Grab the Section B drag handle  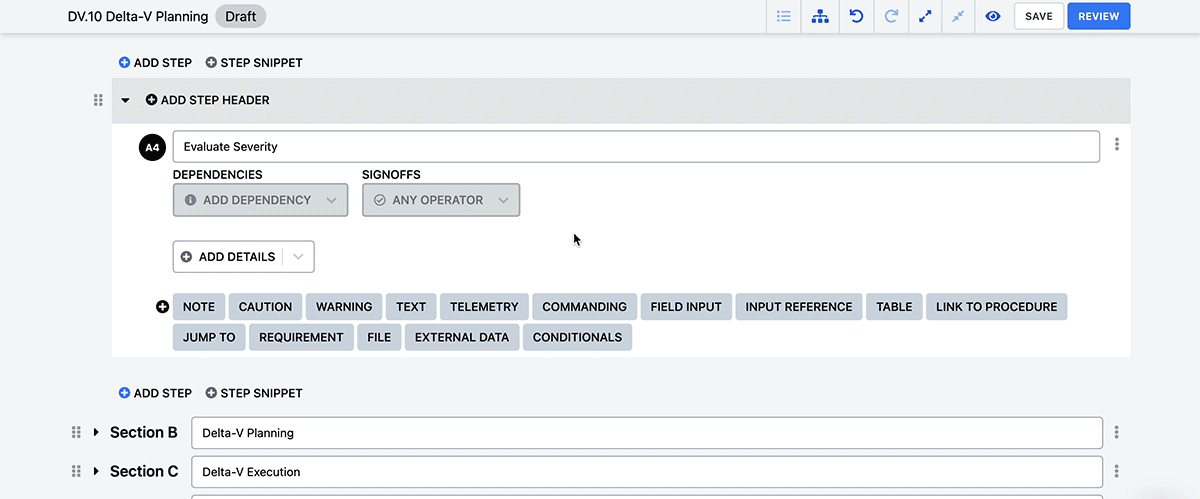pos(76,432)
